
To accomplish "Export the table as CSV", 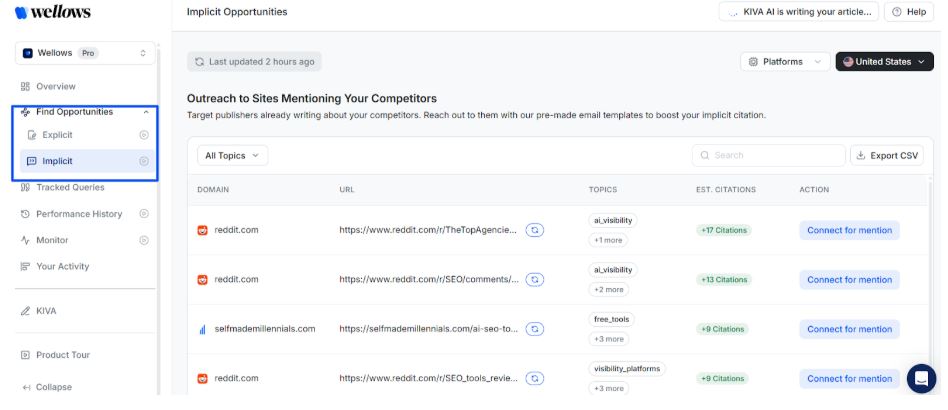I will pyautogui.click(x=886, y=156).
